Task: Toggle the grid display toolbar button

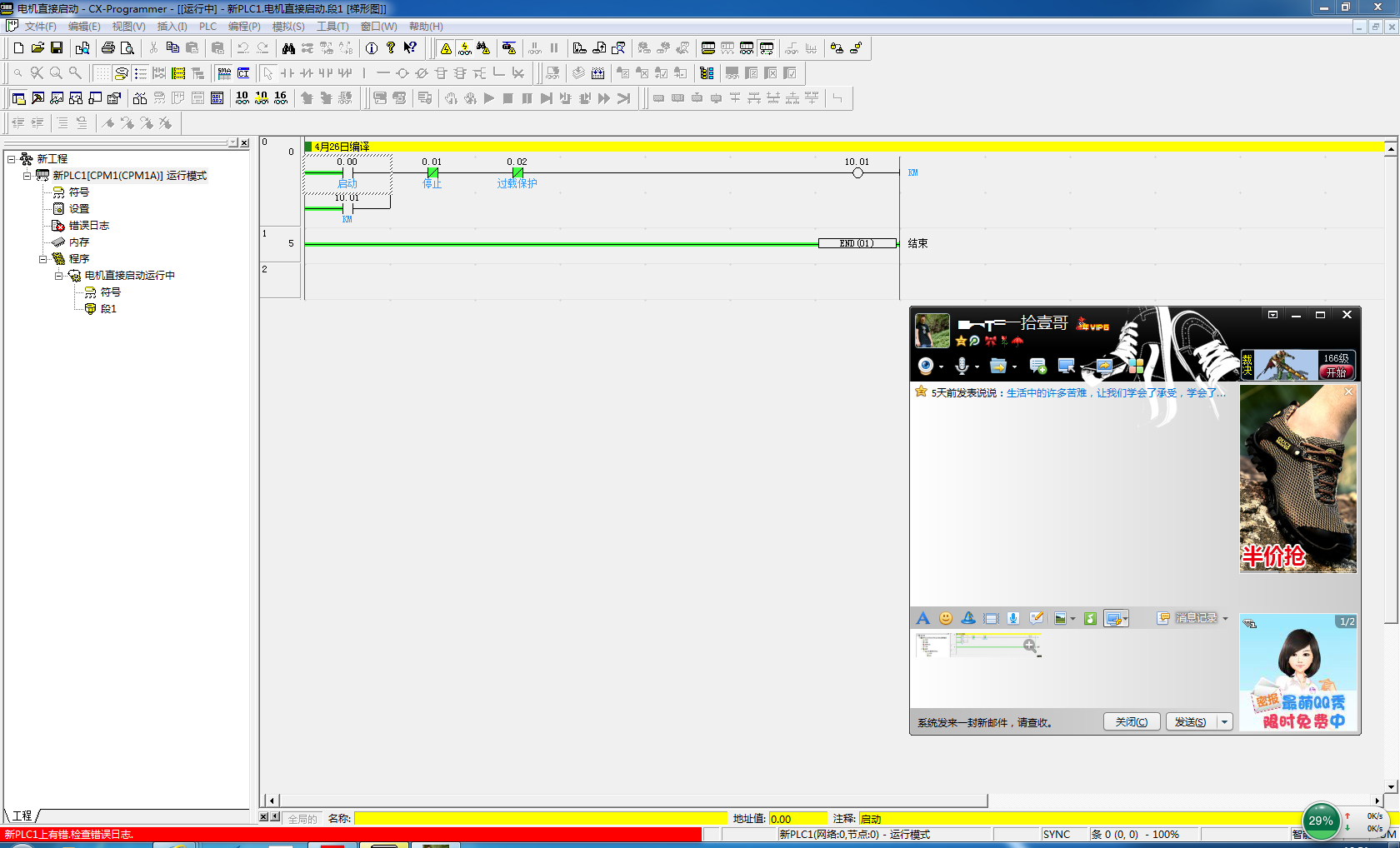Action: coord(102,73)
